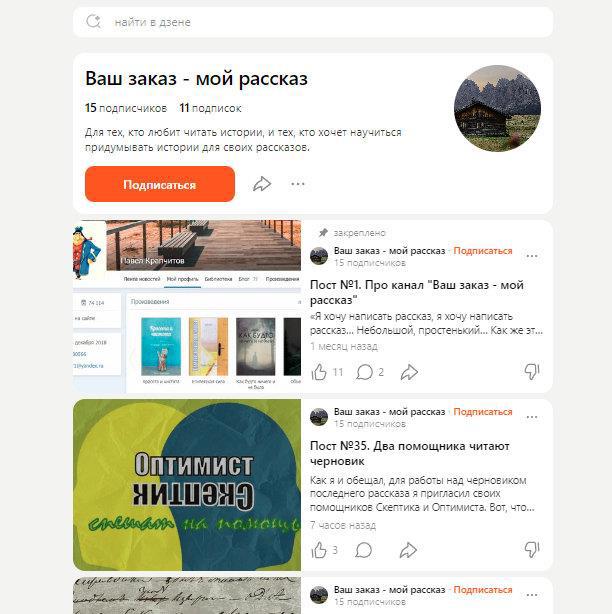
Task: Like Post №1 with the thumbs-up icon
Action: click(319, 372)
